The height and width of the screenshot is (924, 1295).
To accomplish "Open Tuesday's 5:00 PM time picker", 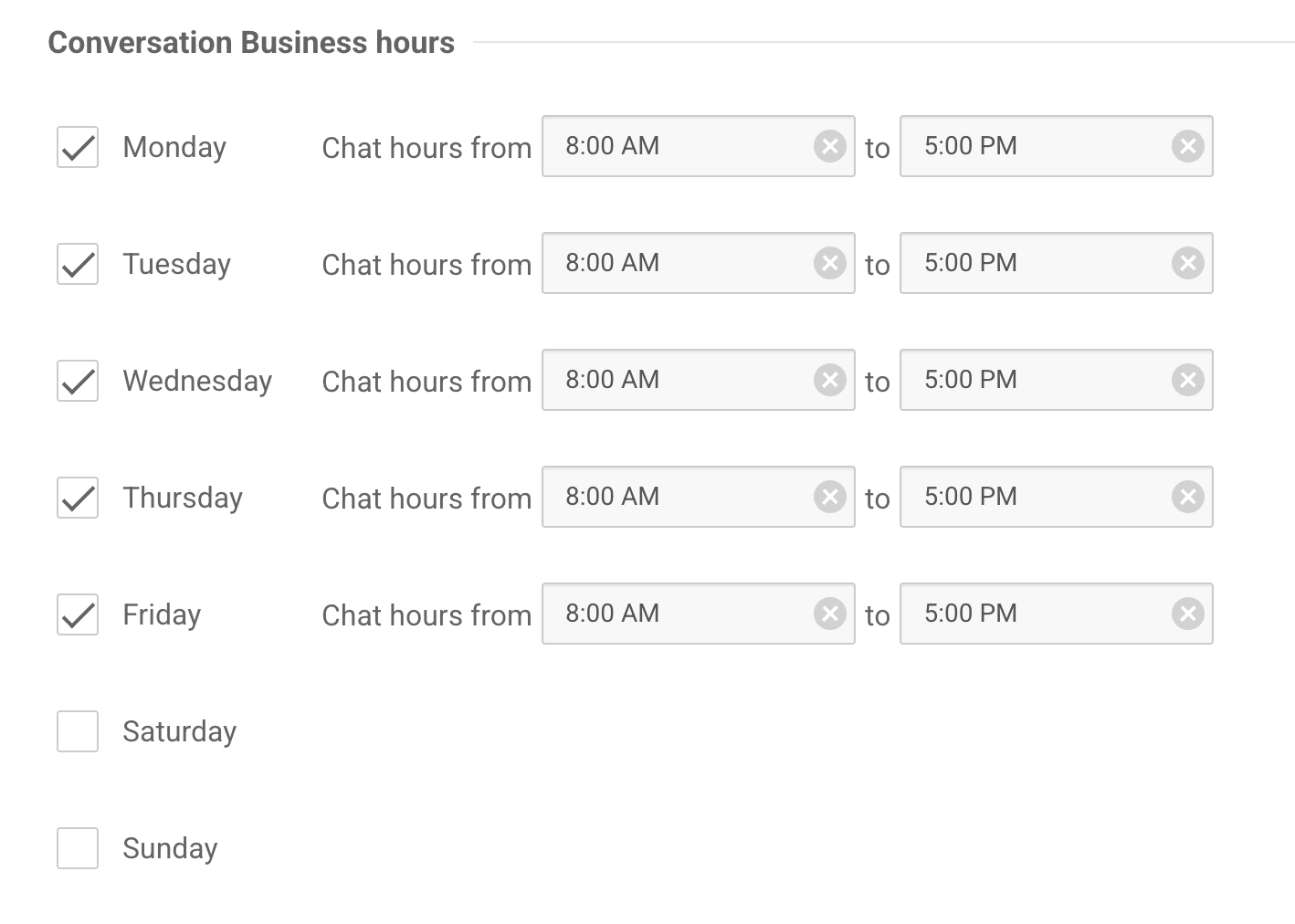I will pyautogui.click(x=1032, y=263).
